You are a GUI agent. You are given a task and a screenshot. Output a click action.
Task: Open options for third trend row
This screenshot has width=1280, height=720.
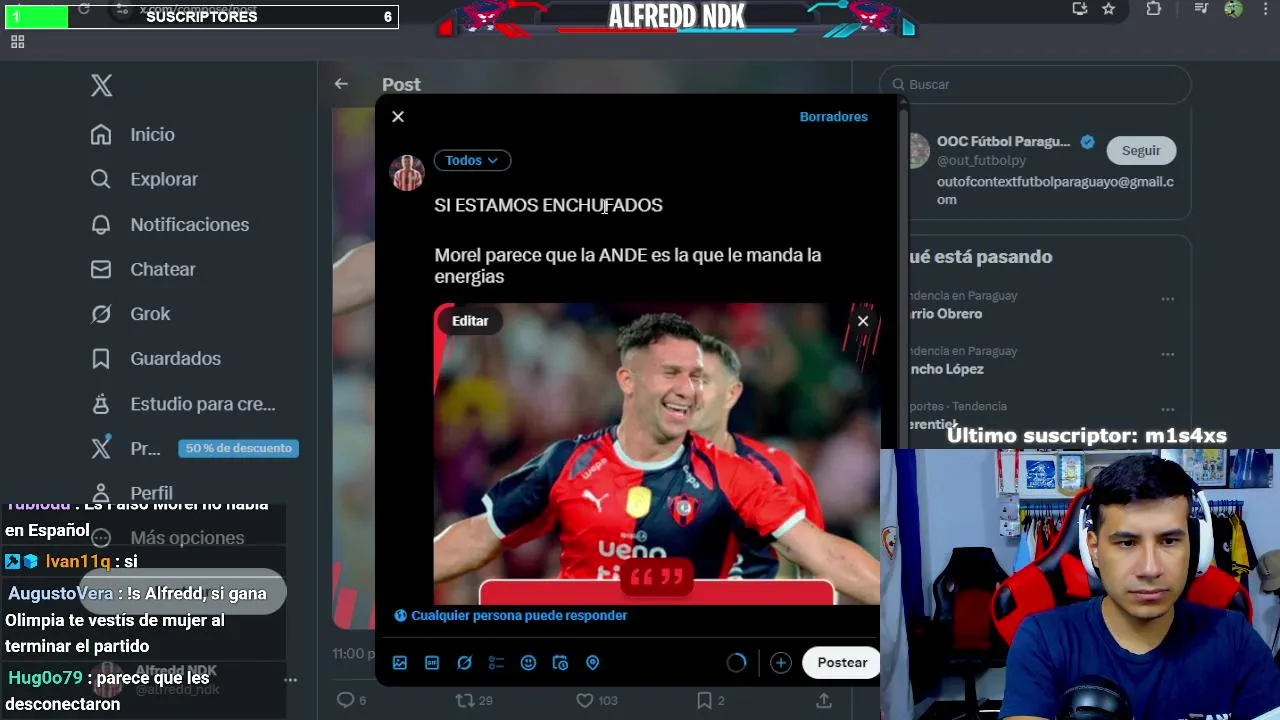click(x=1167, y=410)
